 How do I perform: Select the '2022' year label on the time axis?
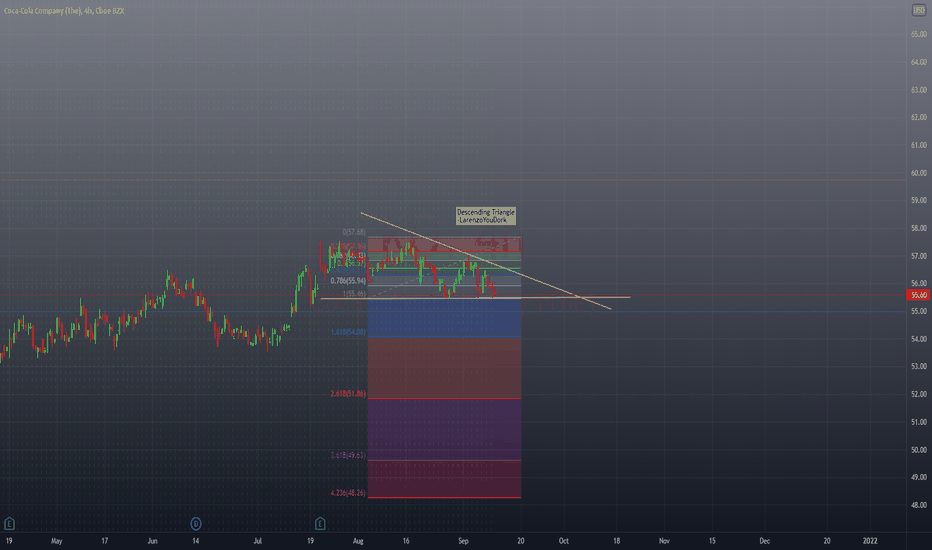[x=870, y=540]
